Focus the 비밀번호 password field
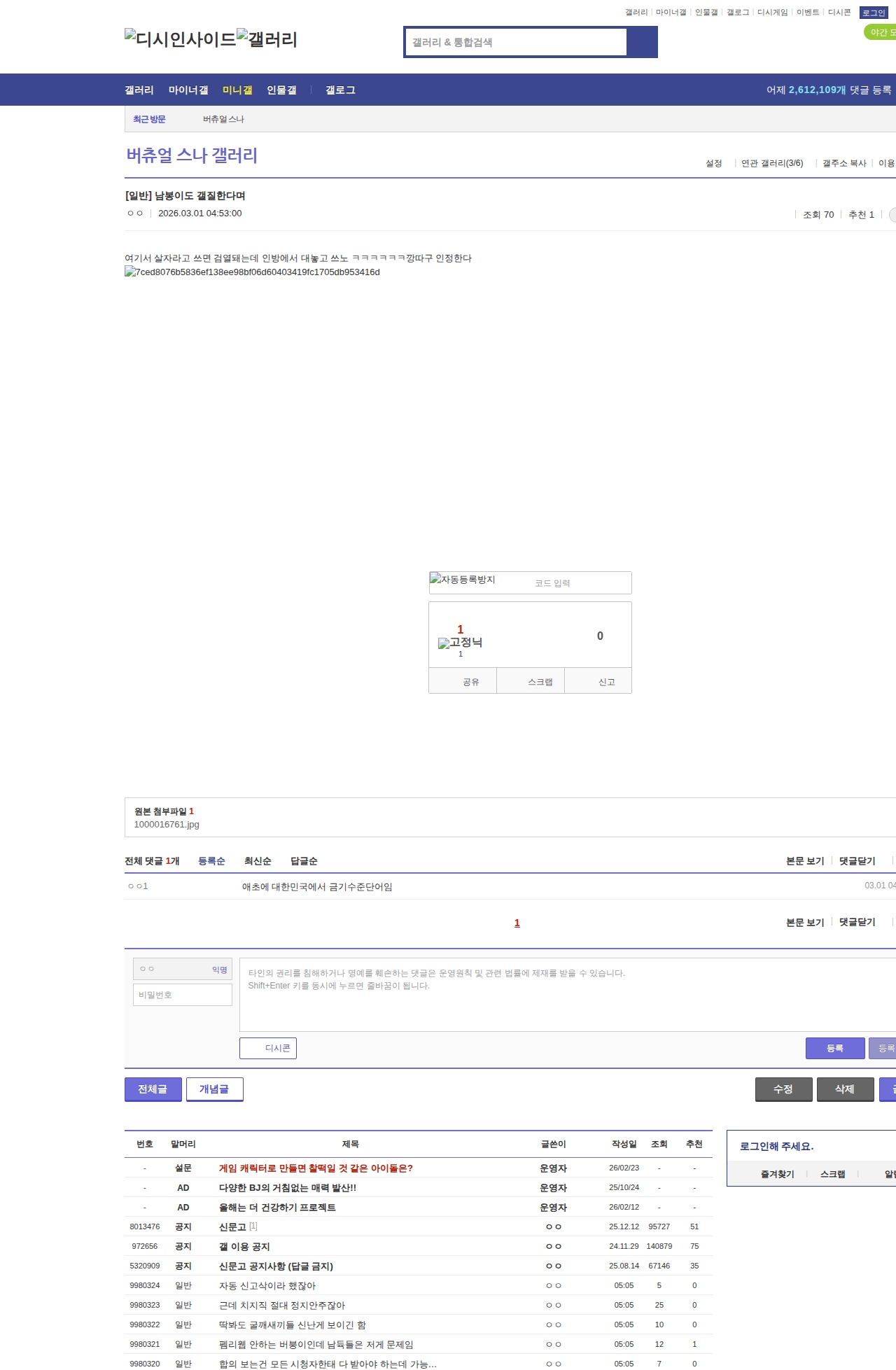 pos(183,995)
